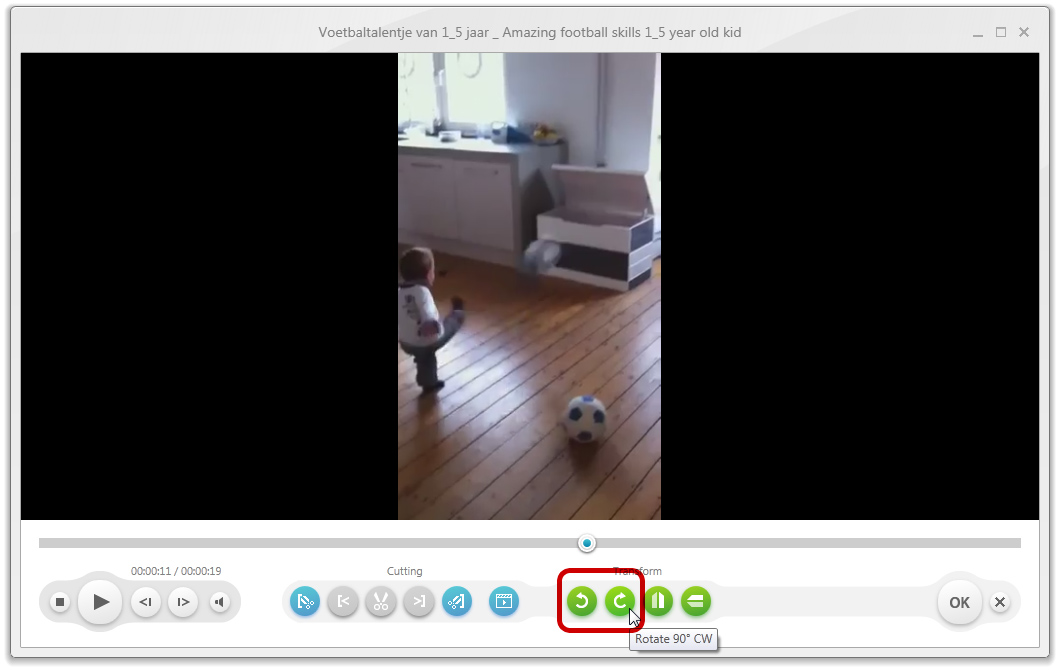Cancel editing with the X button beside OK
The width and height of the screenshot is (1060, 670).
pos(1000,602)
